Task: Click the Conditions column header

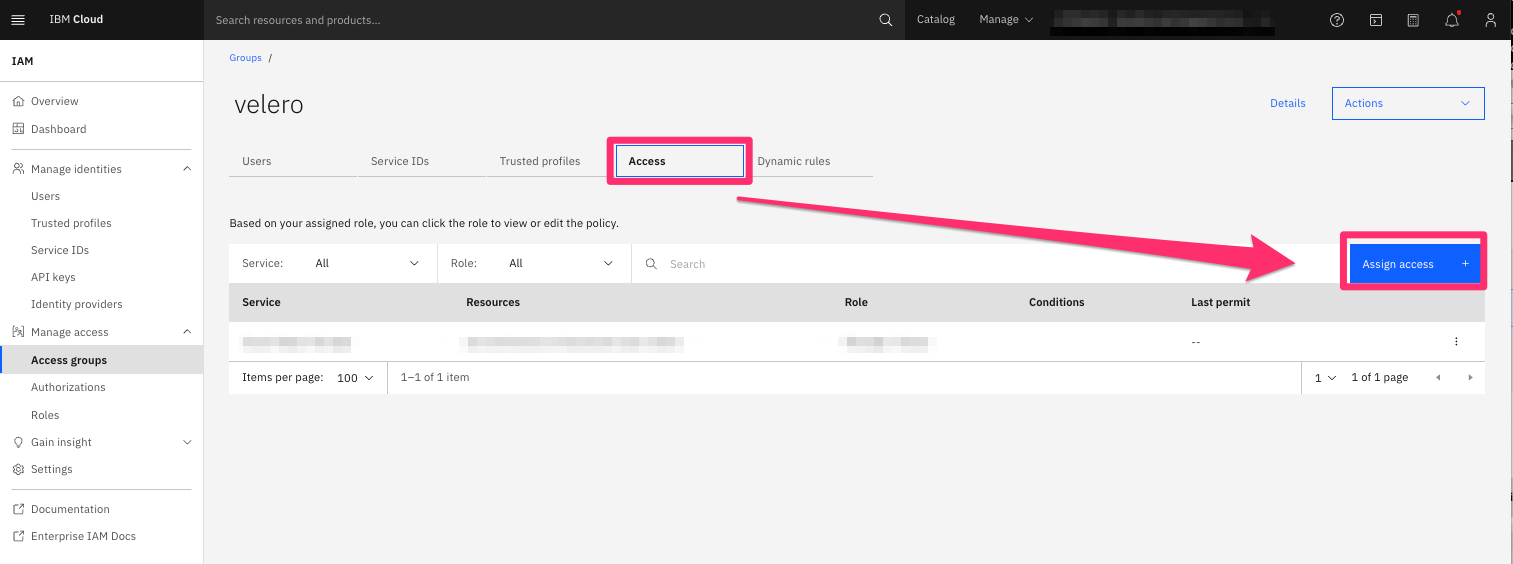Action: (x=1057, y=302)
